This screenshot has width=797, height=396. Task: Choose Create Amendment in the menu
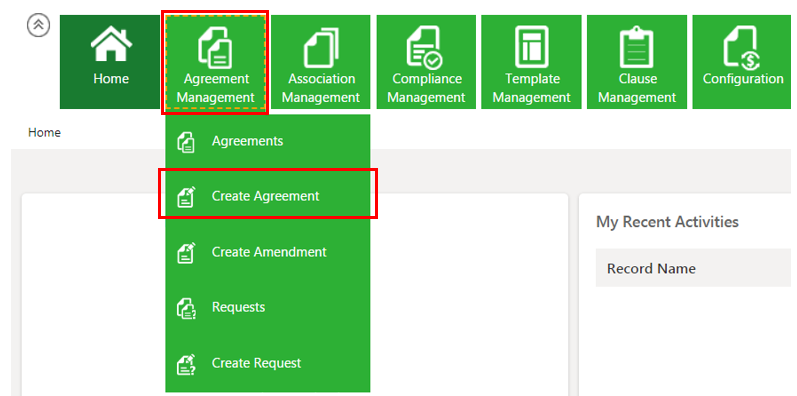[267, 252]
